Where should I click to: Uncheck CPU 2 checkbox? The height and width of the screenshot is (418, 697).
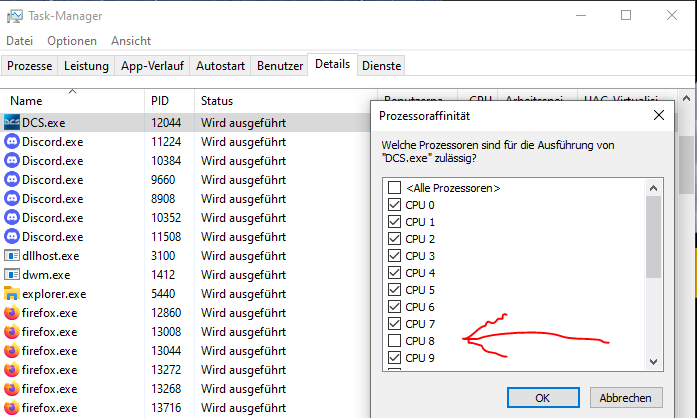tap(394, 239)
